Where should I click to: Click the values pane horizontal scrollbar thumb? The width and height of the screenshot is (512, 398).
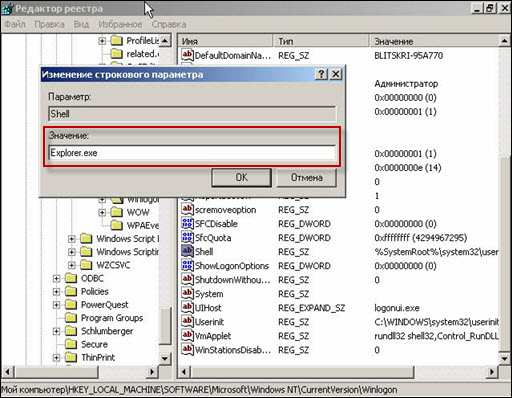click(303, 371)
